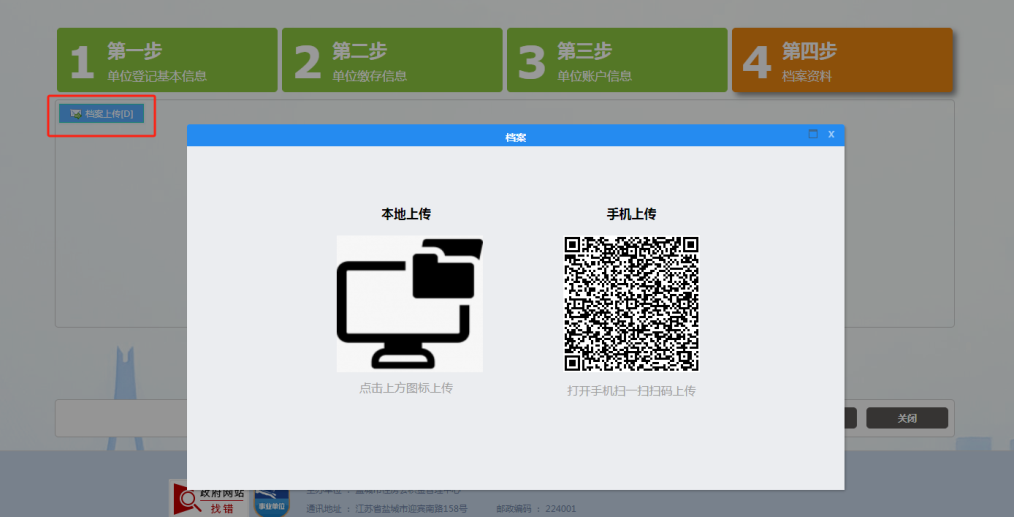Click the 关闭 button

click(907, 418)
